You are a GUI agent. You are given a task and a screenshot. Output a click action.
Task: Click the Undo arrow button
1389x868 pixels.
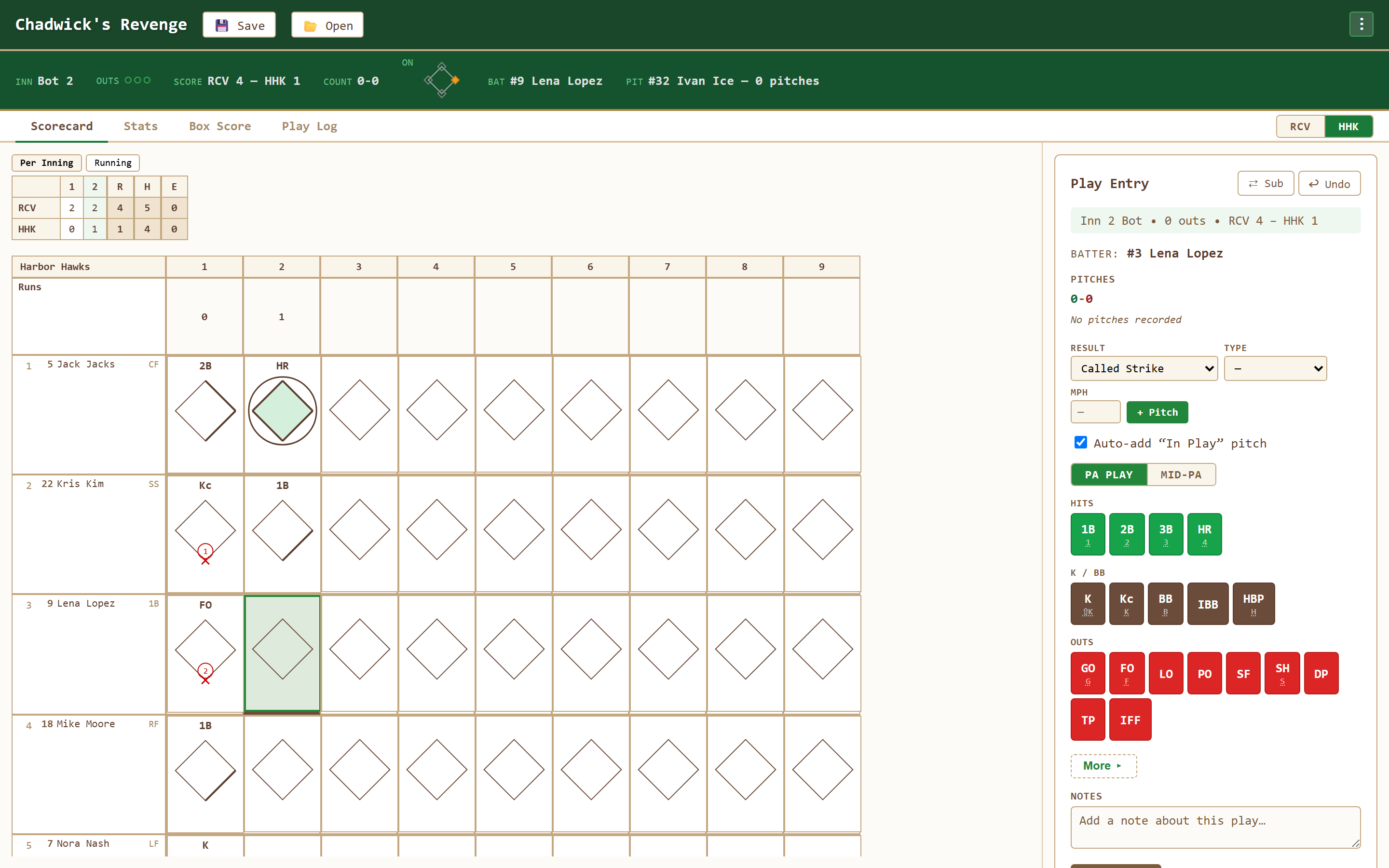[1329, 184]
